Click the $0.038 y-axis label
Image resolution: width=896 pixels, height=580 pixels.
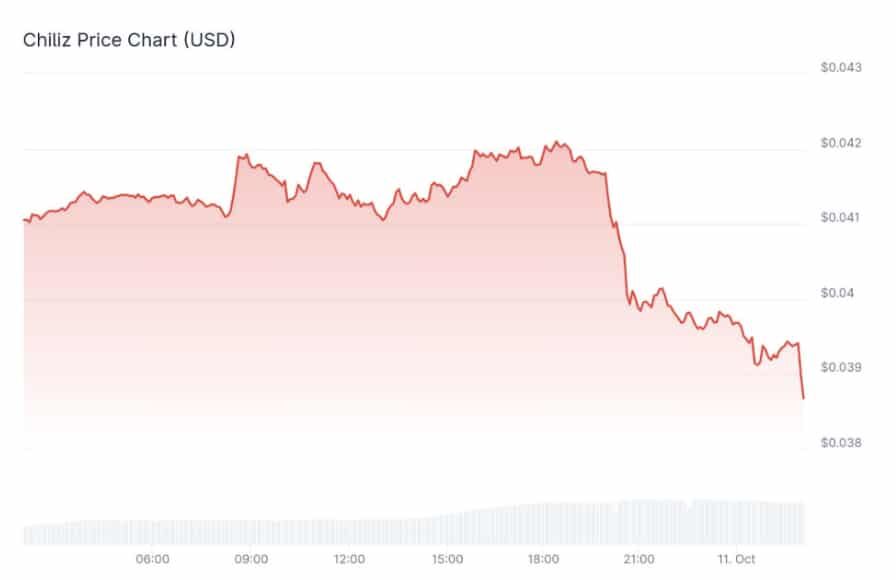841,442
